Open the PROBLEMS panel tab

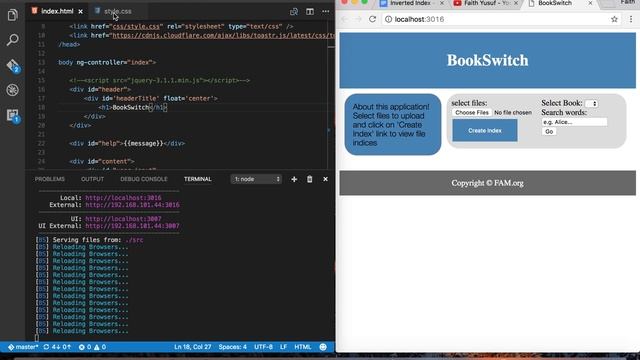49,179
